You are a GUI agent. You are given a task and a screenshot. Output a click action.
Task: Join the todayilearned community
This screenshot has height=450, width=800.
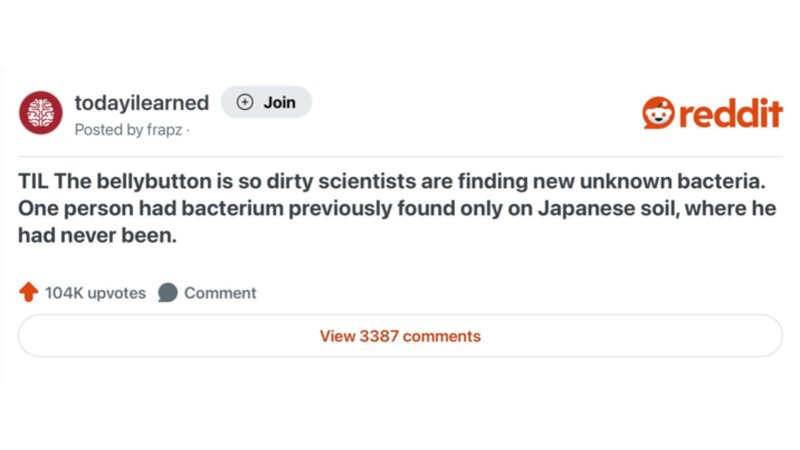(266, 103)
